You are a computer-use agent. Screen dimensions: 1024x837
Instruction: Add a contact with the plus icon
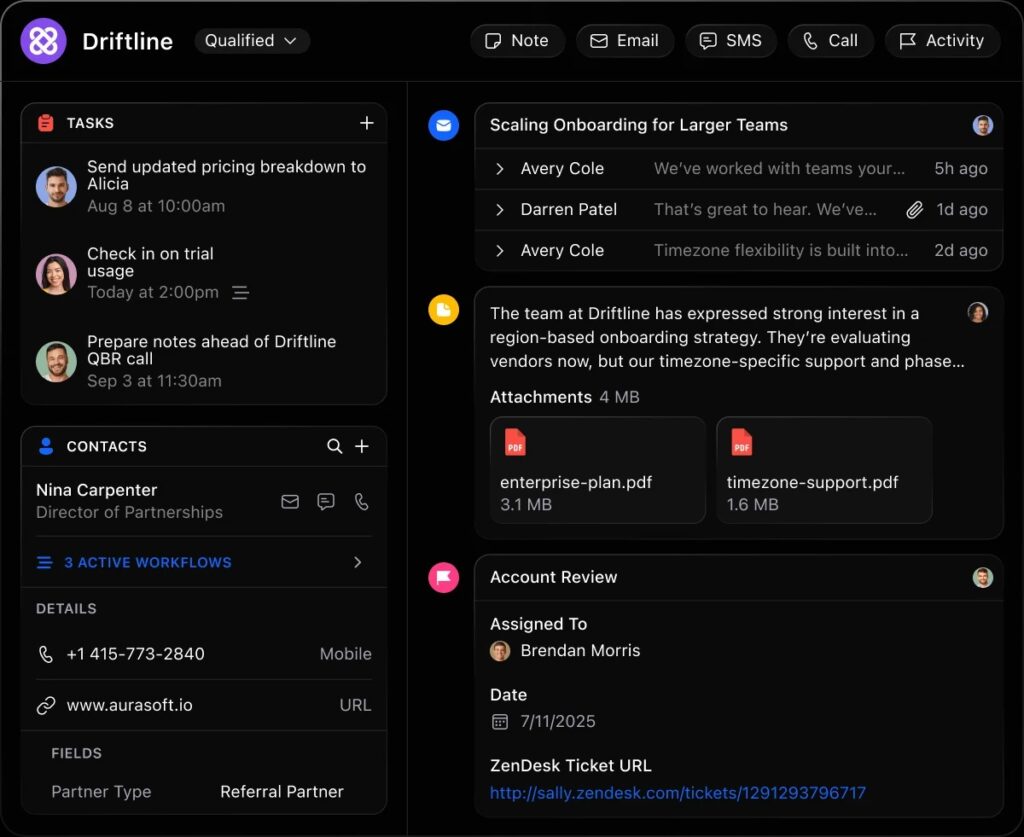click(x=362, y=446)
